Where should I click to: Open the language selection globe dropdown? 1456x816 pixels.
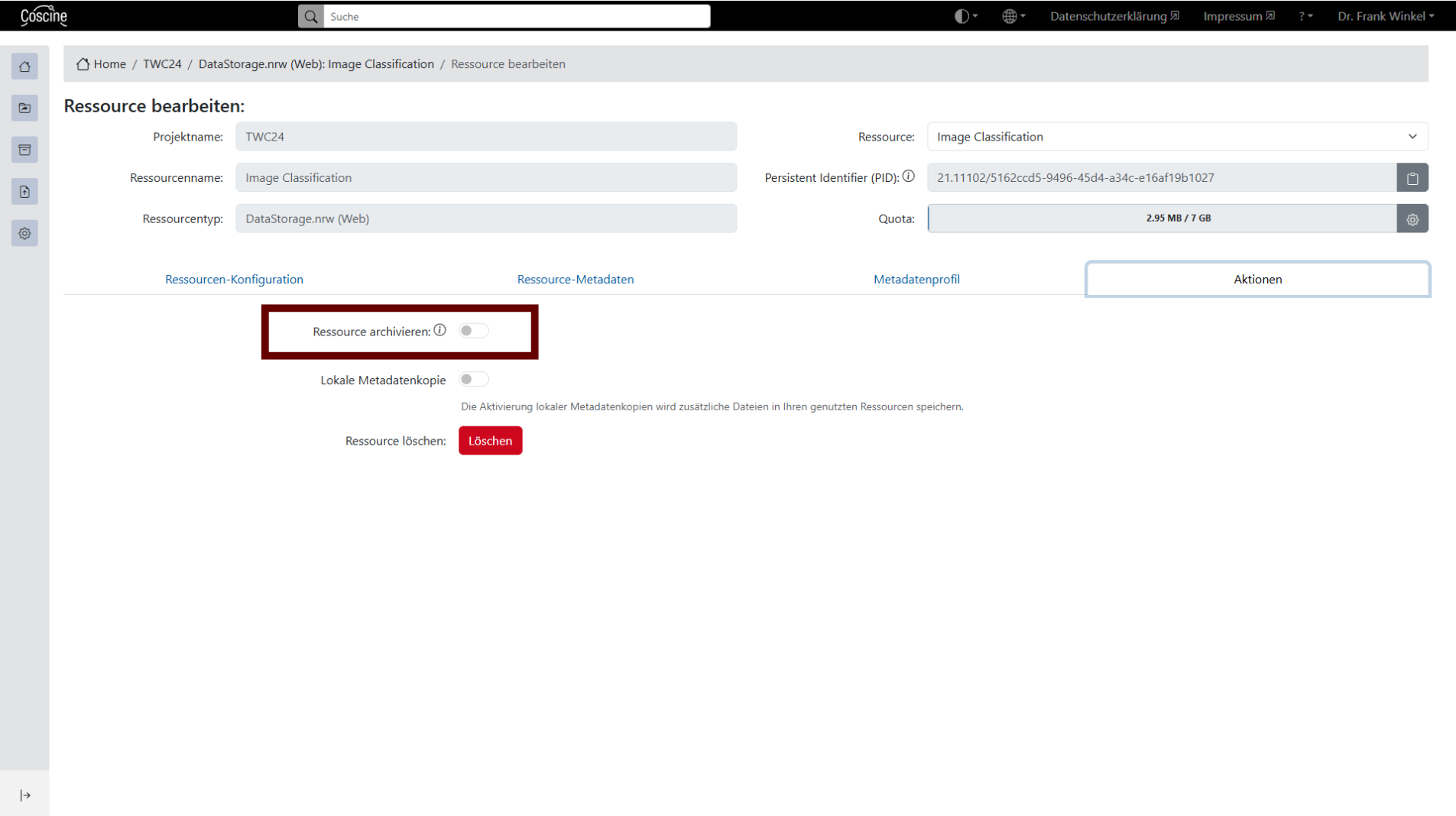point(1013,15)
